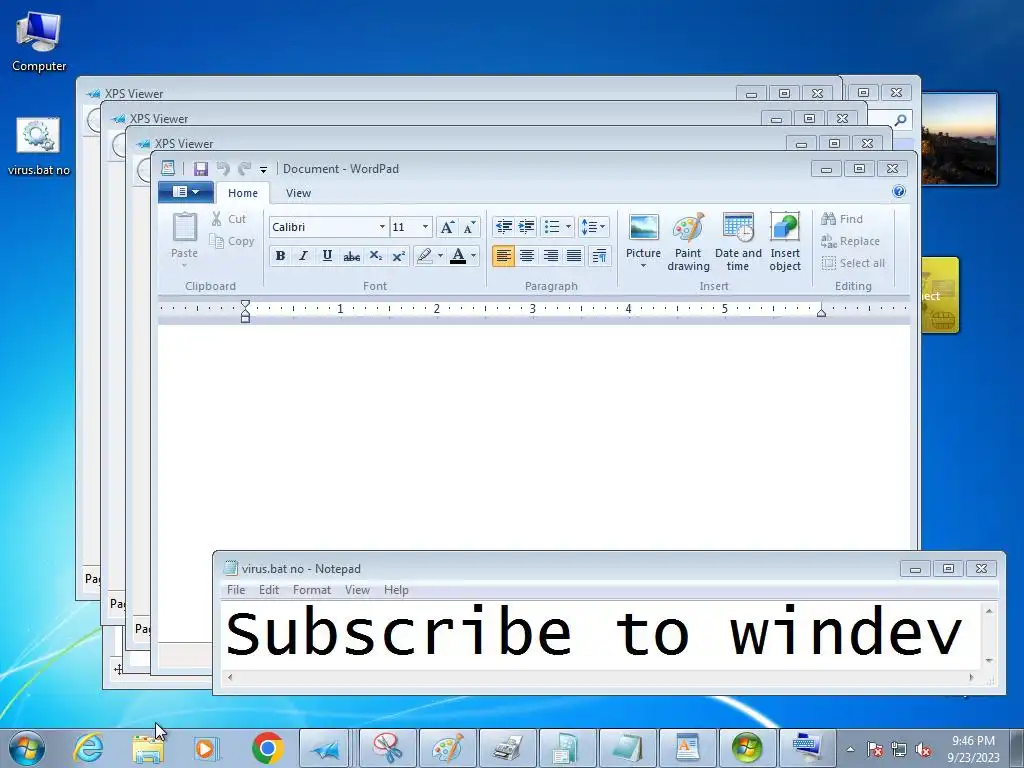Viewport: 1024px width, 768px height.
Task: Grow font size with the larger A icon
Action: coord(447,227)
